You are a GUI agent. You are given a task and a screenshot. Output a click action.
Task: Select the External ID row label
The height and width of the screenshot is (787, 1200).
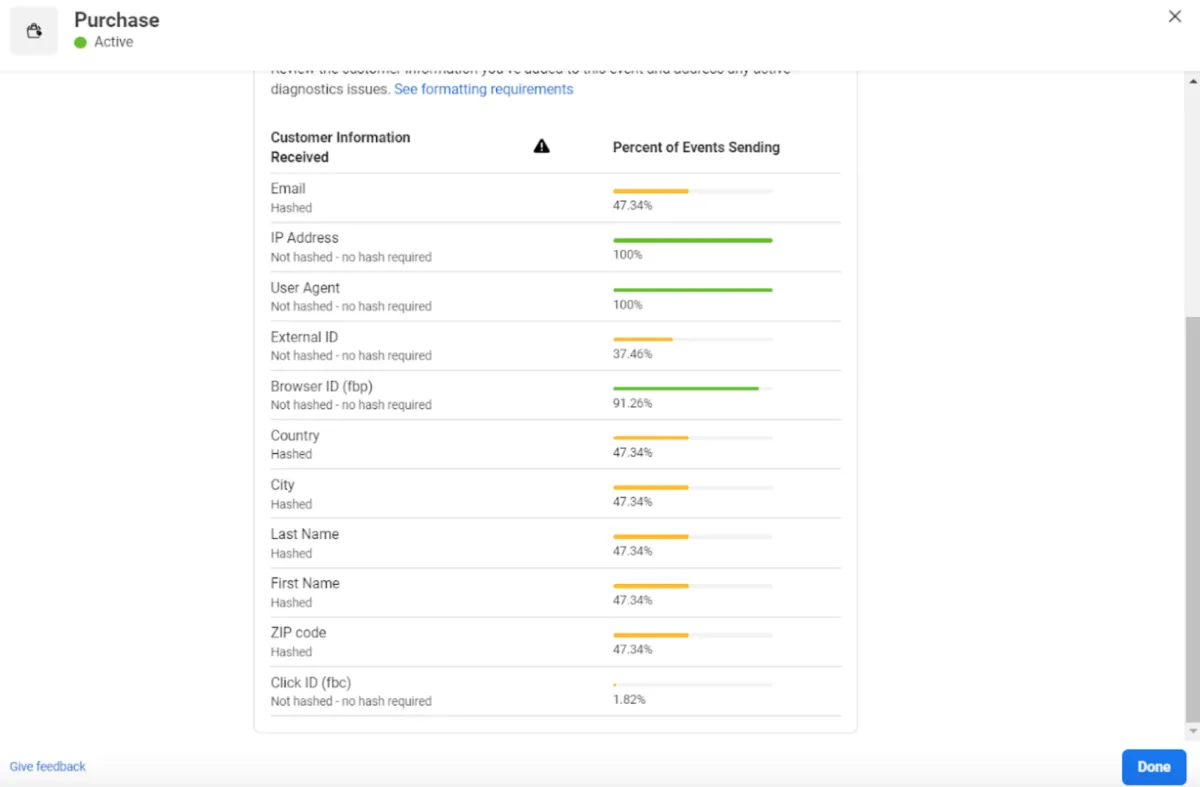pyautogui.click(x=304, y=337)
